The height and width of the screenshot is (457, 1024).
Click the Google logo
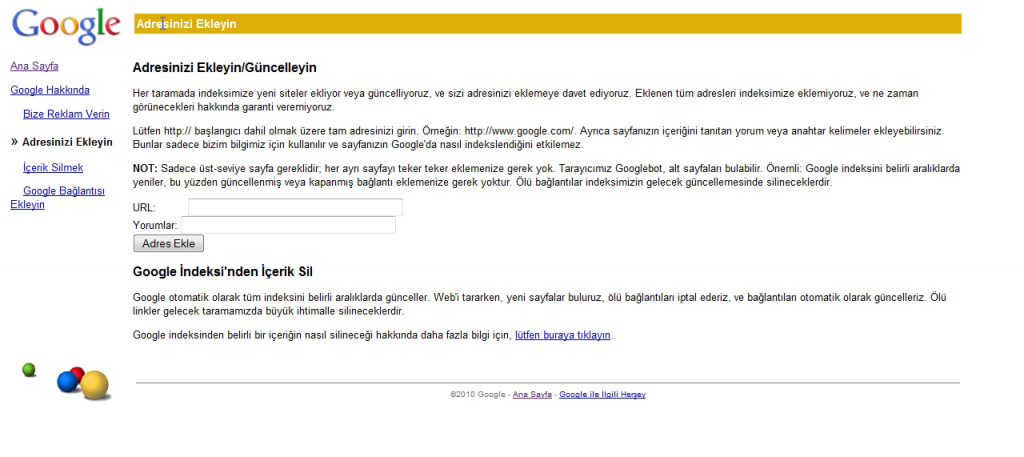[x=66, y=27]
